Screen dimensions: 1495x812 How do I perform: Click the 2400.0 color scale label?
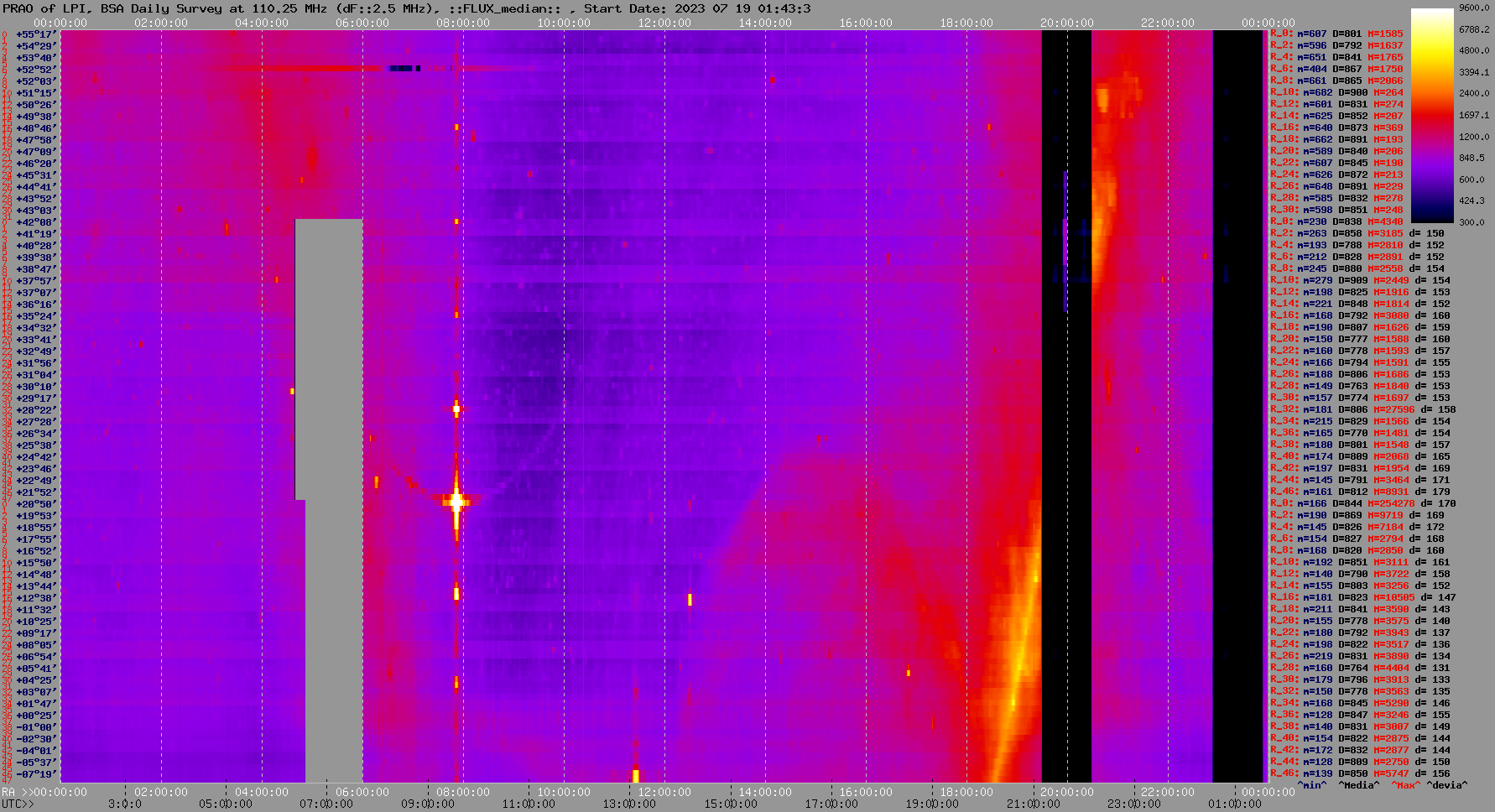click(1474, 93)
